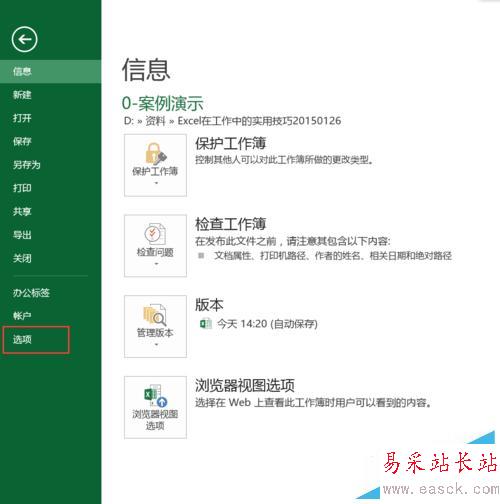
Task: Open the 浏览器视图选项 icon button
Action: point(155,407)
